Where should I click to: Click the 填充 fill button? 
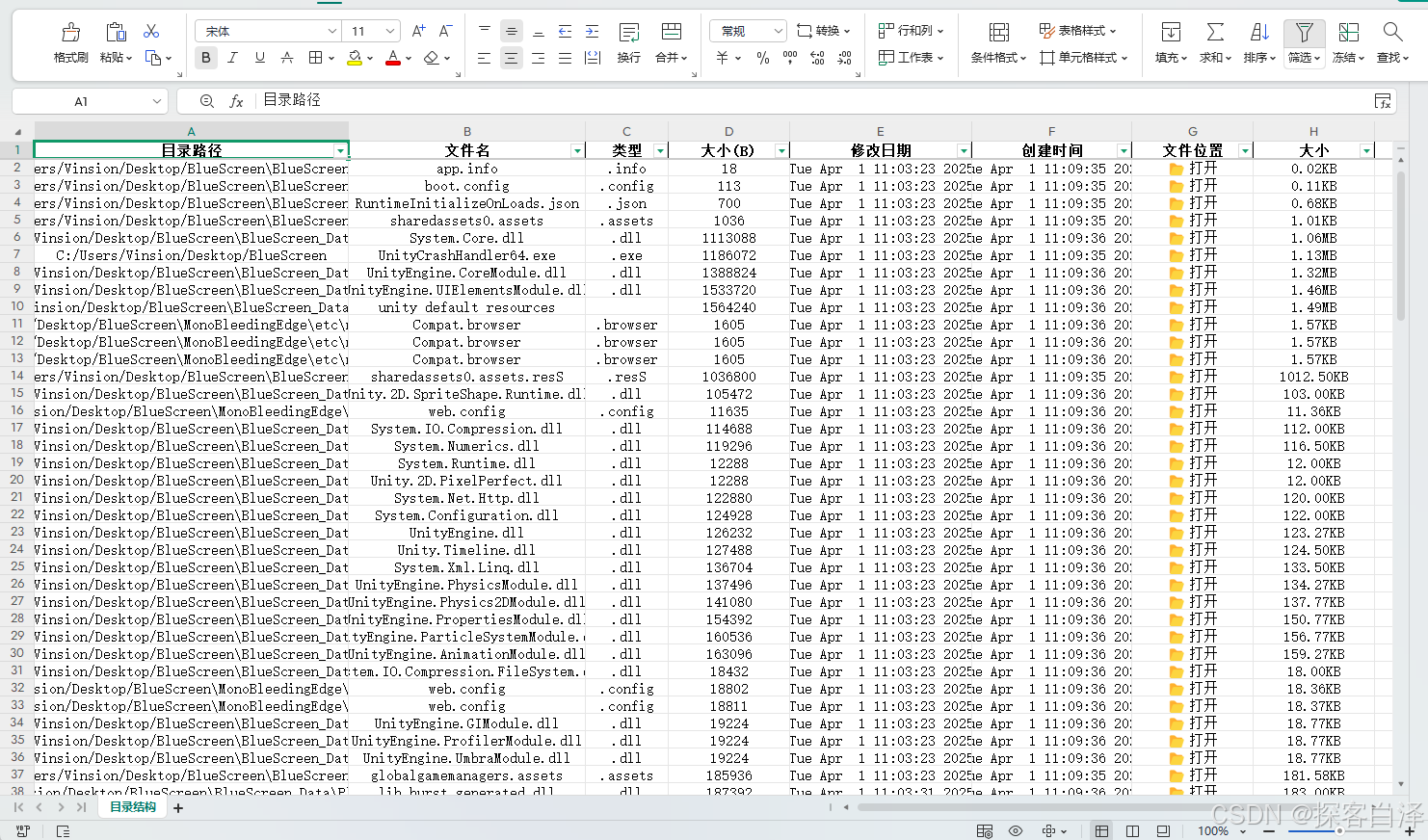pos(1171,43)
